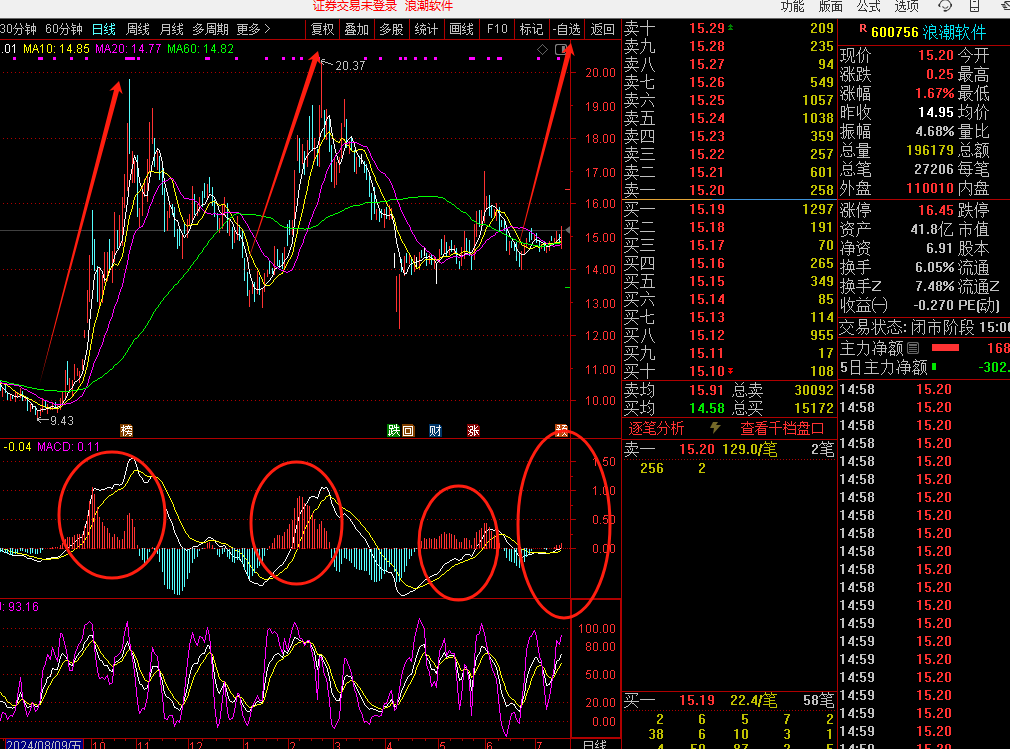Click the 主力净额 red bar

(x=945, y=348)
